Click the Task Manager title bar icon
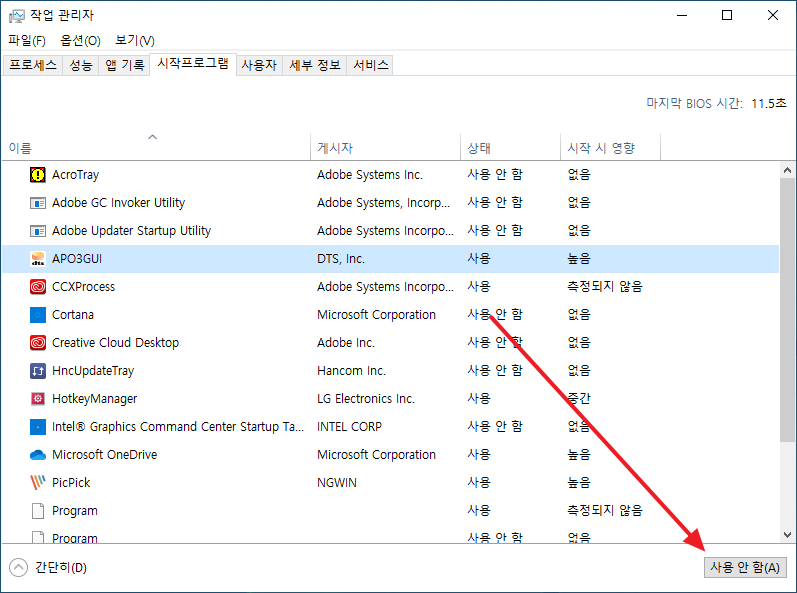797x593 pixels. pyautogui.click(x=16, y=16)
